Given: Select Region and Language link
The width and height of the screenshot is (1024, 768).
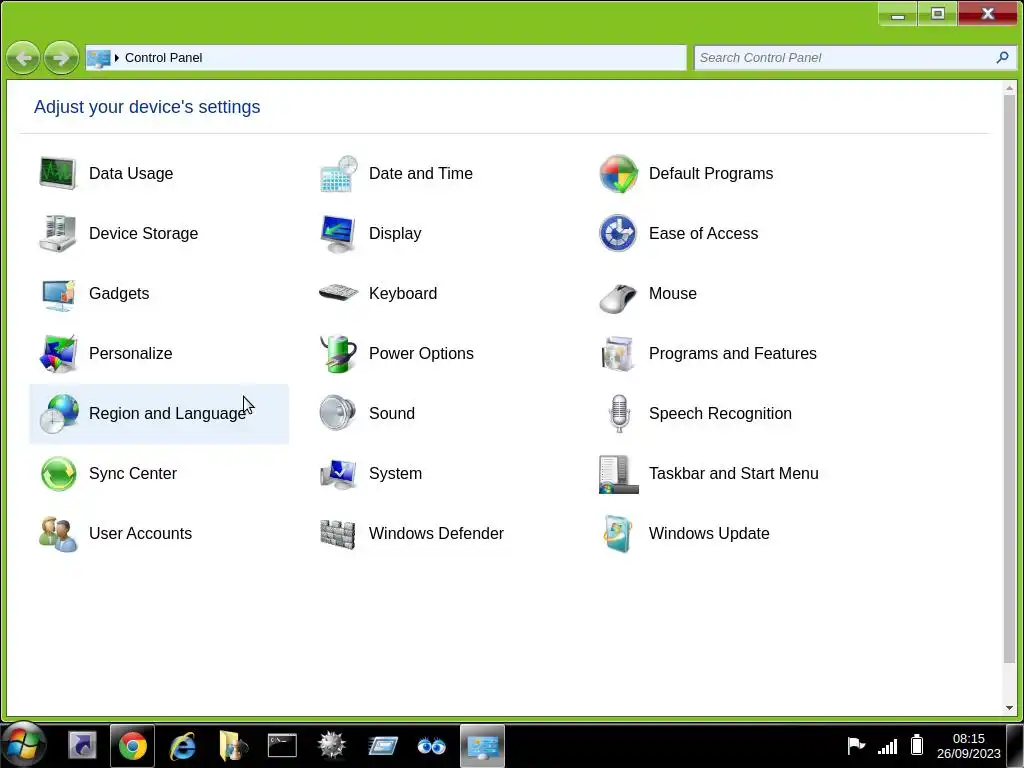Looking at the screenshot, I should point(167,413).
